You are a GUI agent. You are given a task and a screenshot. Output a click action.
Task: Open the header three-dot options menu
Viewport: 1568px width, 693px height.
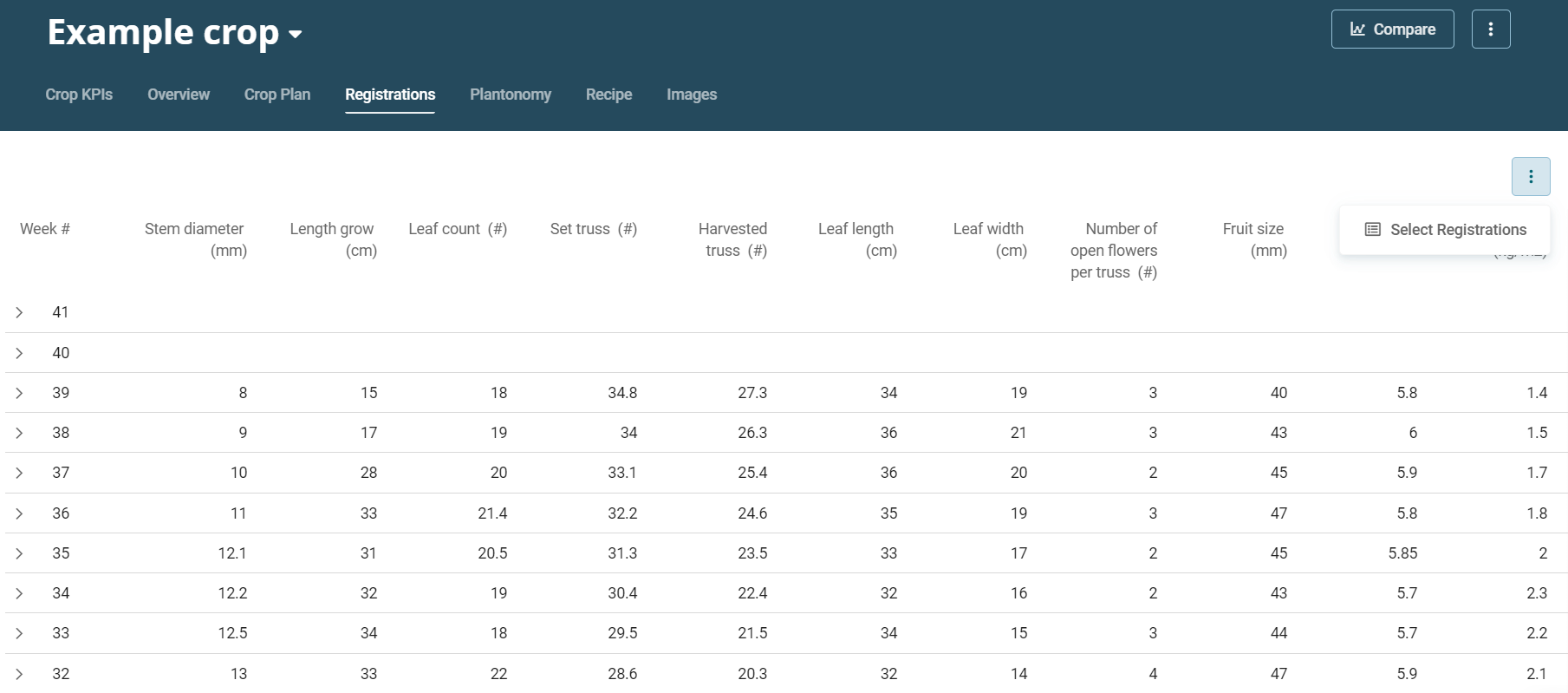coord(1491,29)
